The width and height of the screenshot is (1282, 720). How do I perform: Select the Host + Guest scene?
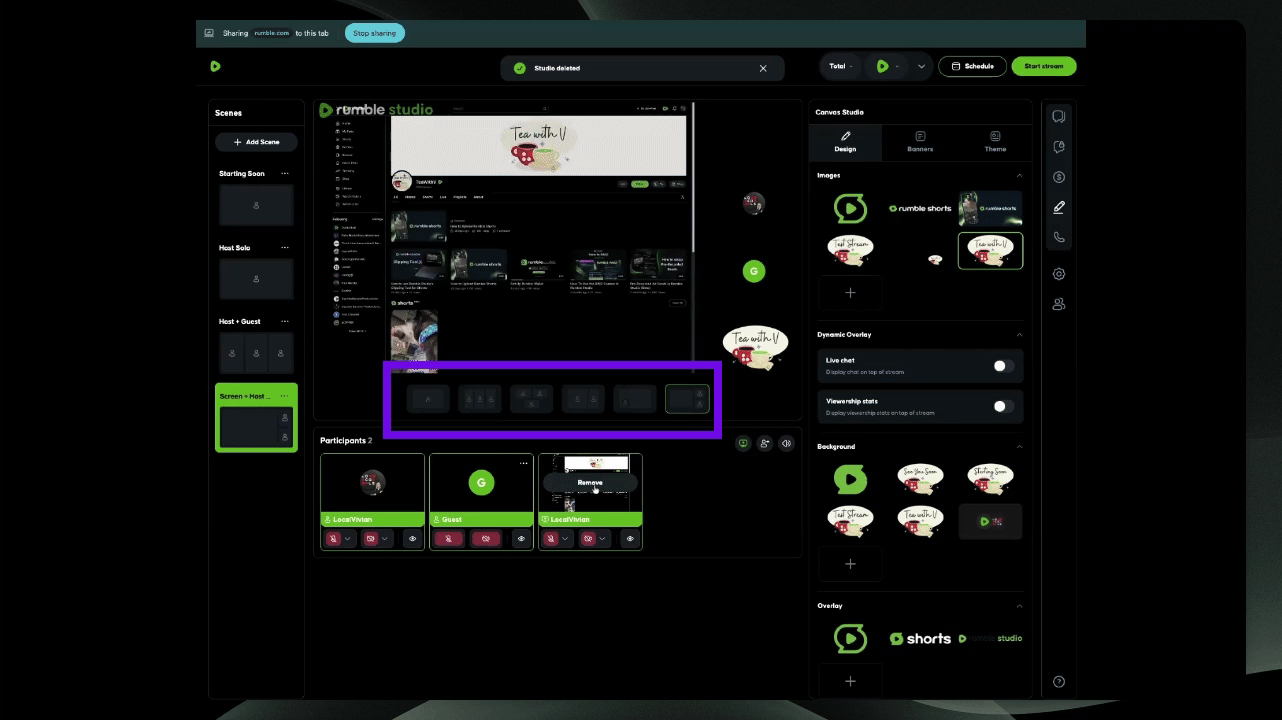click(x=256, y=353)
